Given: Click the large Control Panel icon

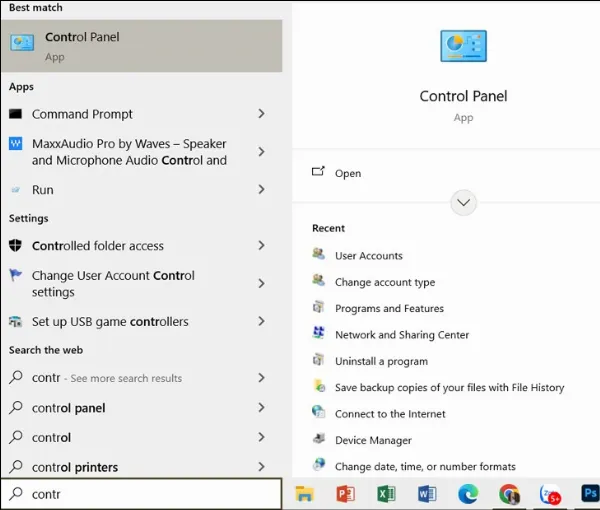Looking at the screenshot, I should (463, 49).
